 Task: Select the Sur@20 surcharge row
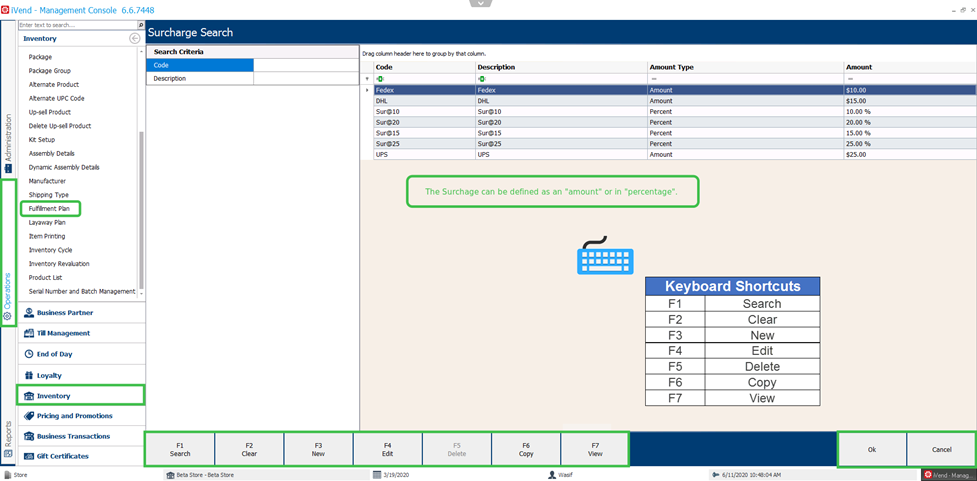(x=674, y=122)
